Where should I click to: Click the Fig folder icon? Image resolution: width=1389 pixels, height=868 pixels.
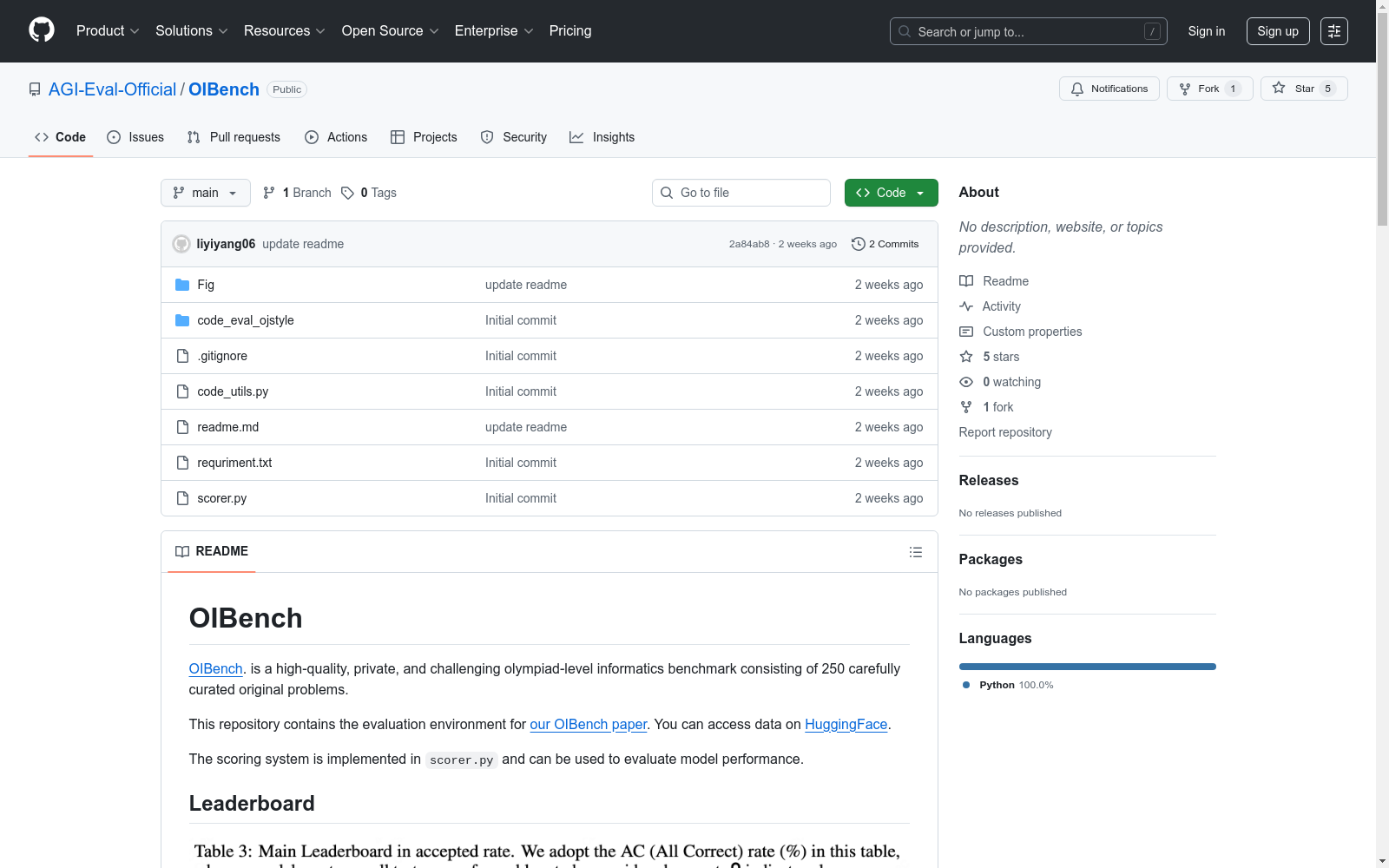[182, 285]
